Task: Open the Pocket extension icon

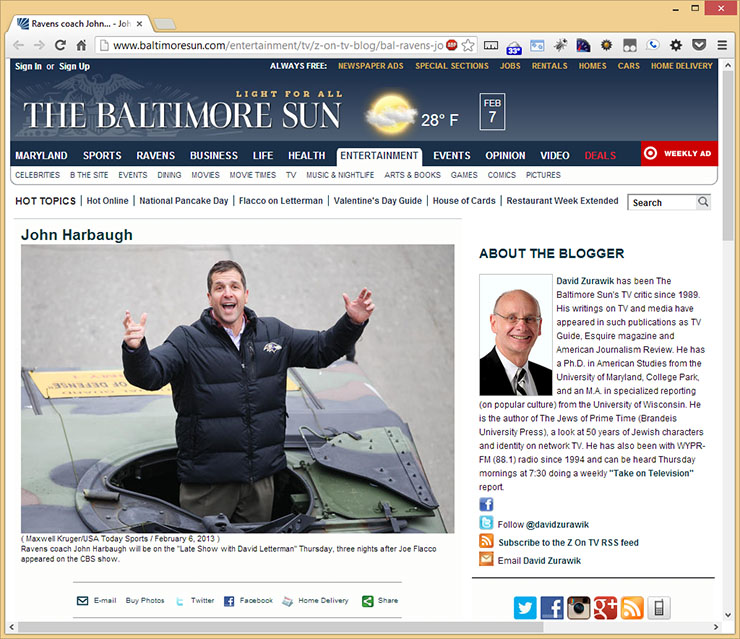Action: 699,45
